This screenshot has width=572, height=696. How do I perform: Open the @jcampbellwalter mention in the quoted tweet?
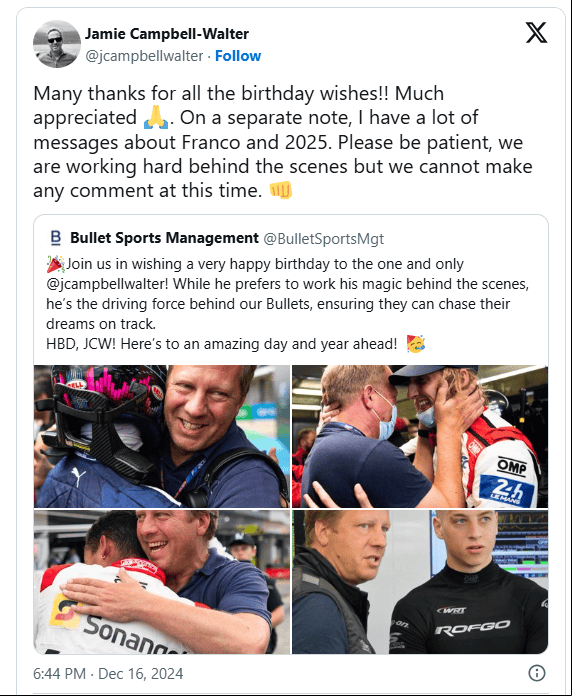pos(107,284)
